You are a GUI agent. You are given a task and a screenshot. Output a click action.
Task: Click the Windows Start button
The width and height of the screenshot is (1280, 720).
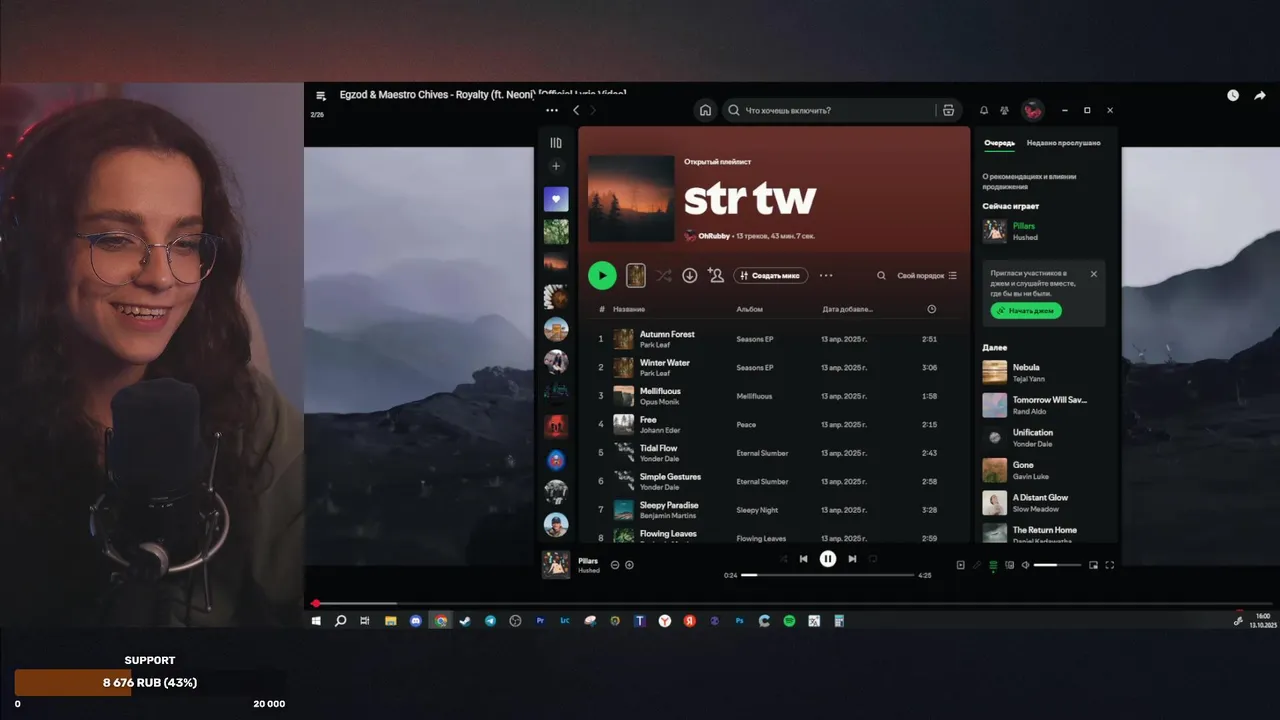pos(316,621)
